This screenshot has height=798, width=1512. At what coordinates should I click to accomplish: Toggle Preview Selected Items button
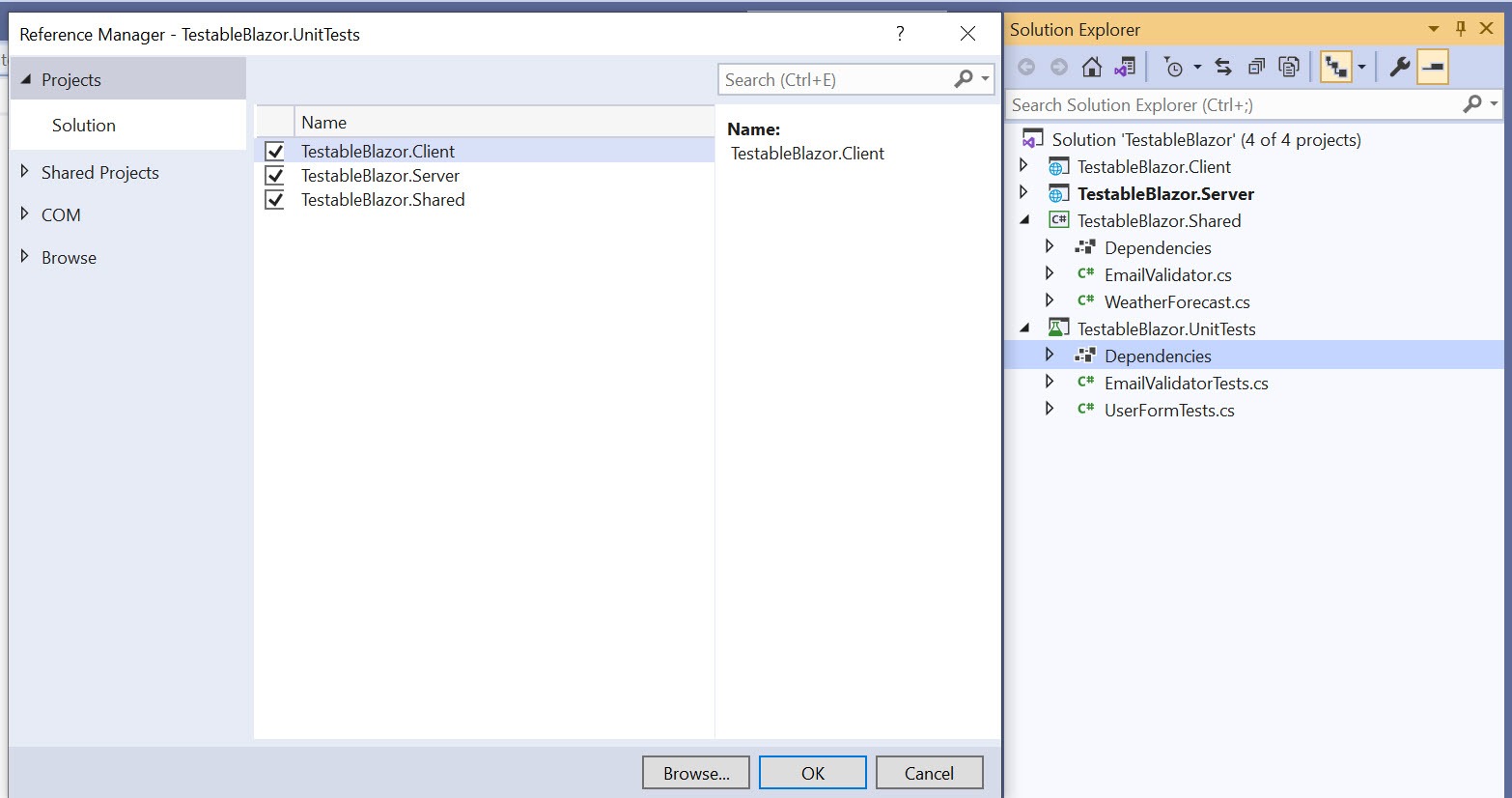1433,67
